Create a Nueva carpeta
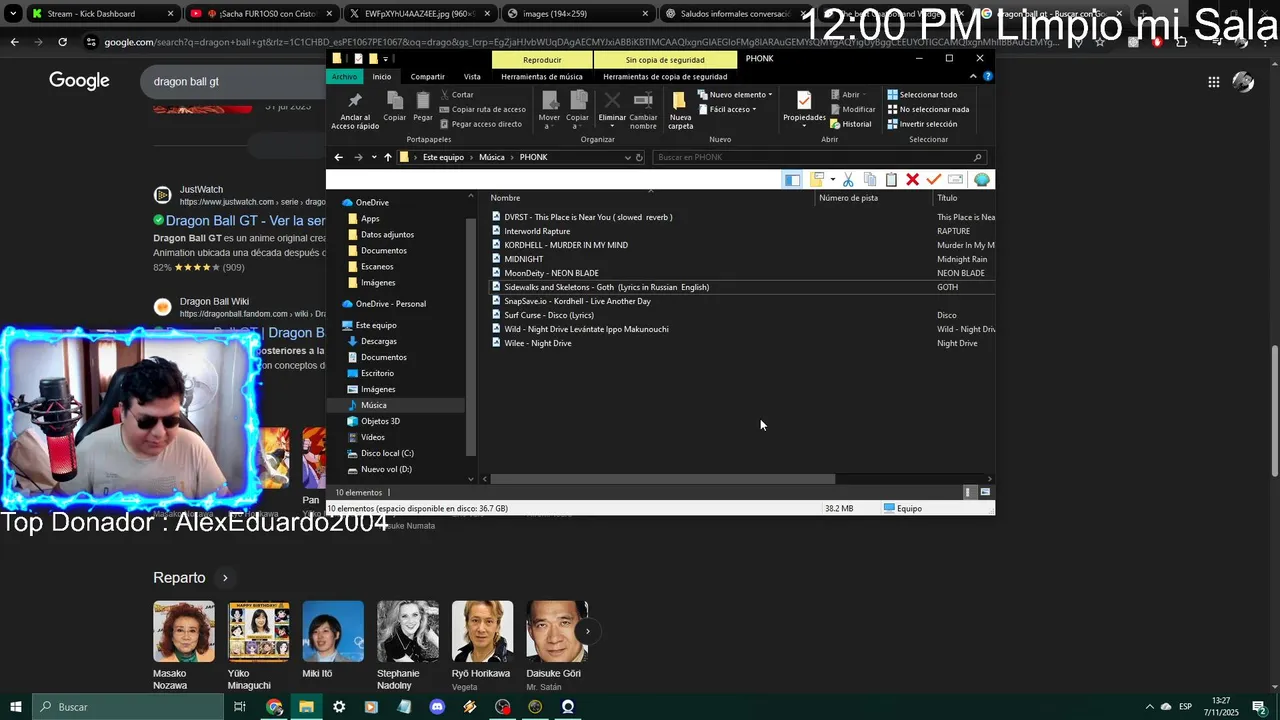 (x=680, y=109)
